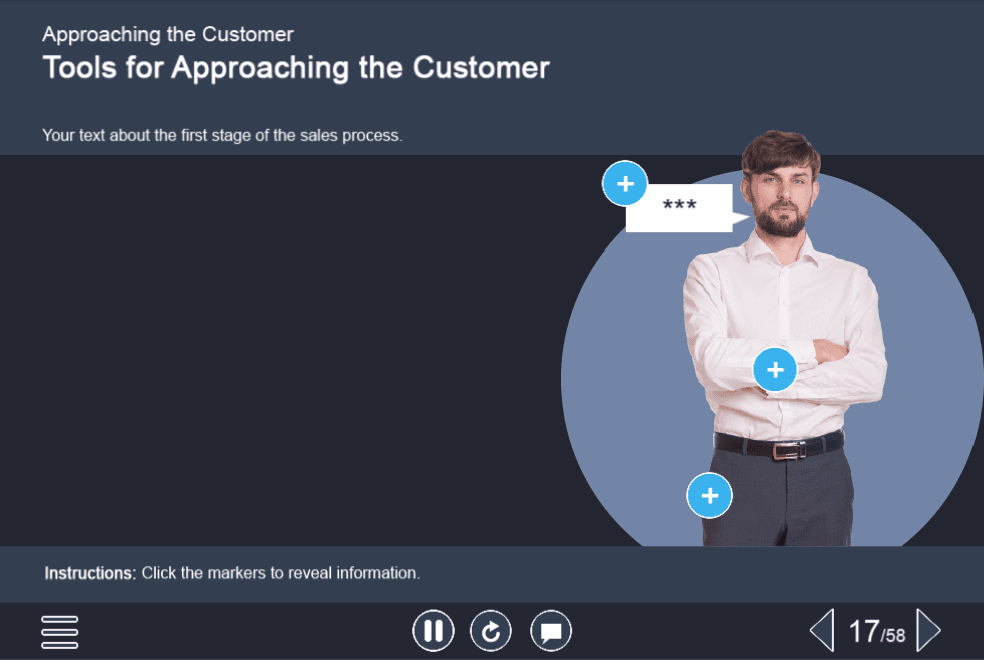The image size is (984, 660).
Task: Replay the current slide
Action: click(x=491, y=631)
